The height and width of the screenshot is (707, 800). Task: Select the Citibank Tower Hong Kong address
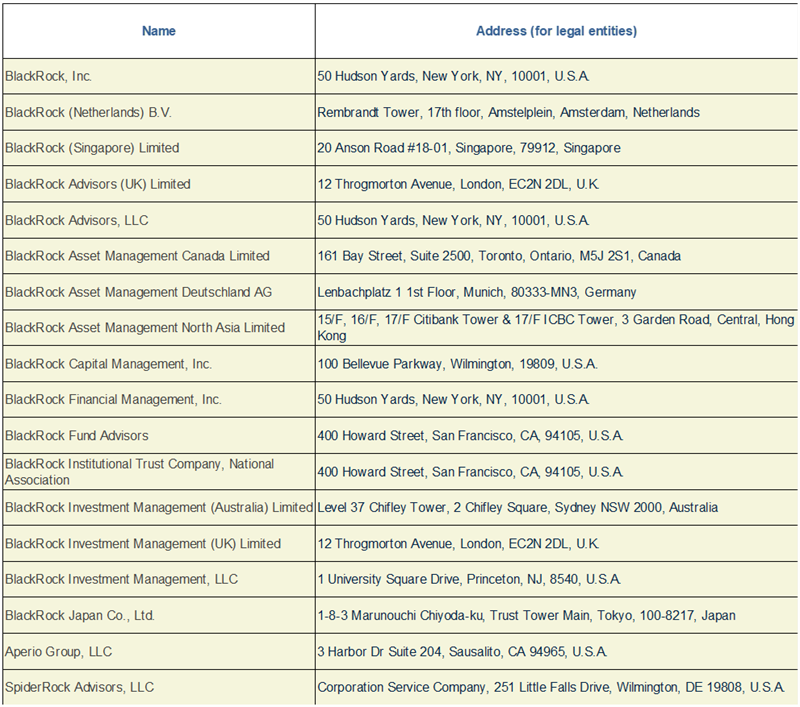coord(556,327)
